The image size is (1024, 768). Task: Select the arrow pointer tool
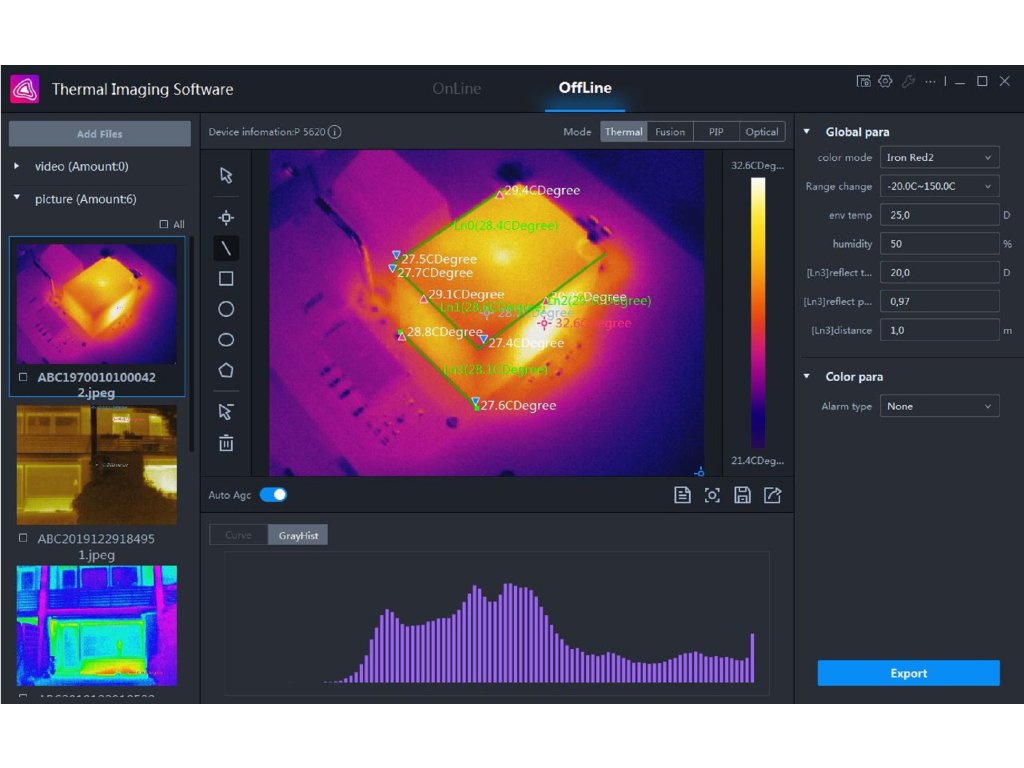click(226, 176)
